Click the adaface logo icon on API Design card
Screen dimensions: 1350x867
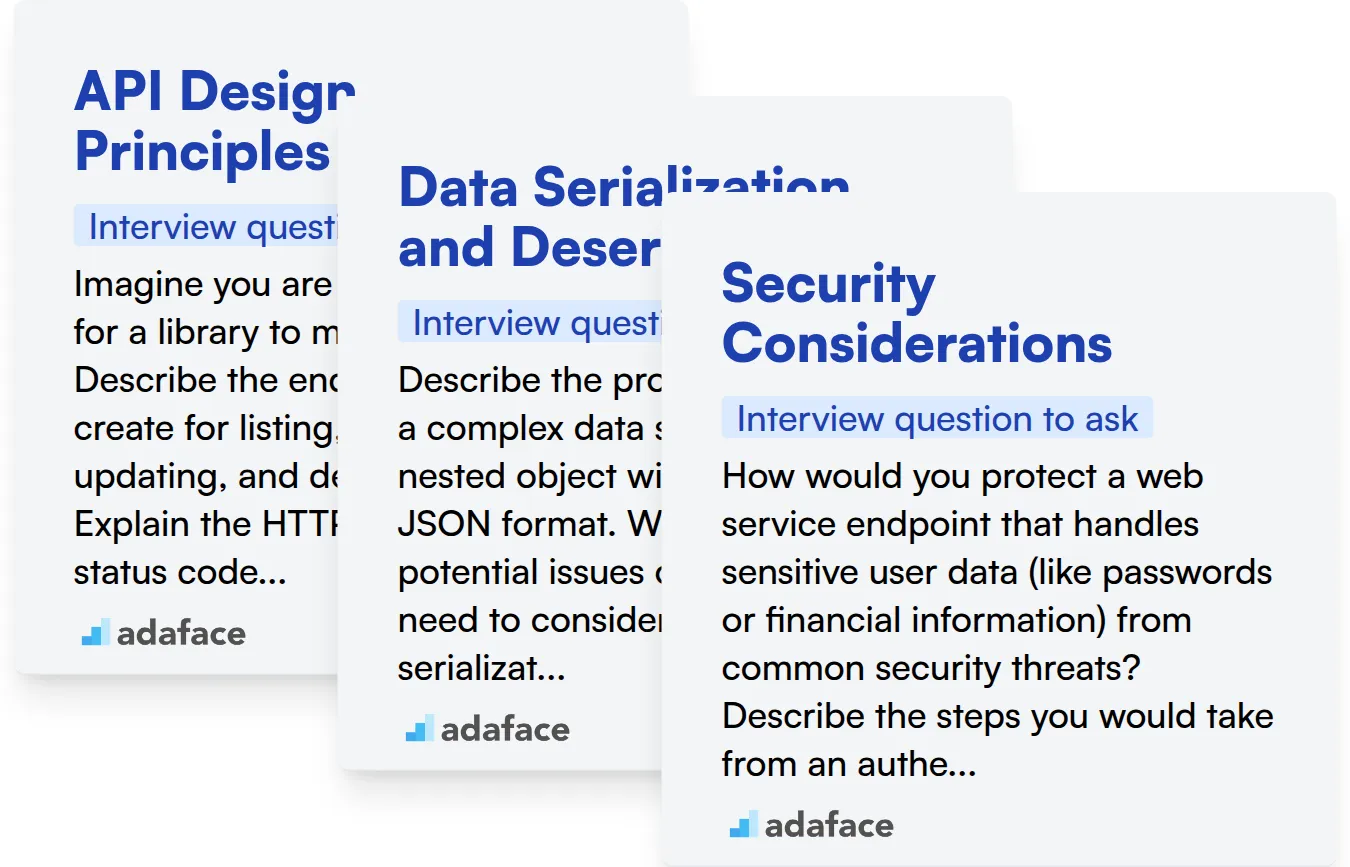[x=95, y=632]
